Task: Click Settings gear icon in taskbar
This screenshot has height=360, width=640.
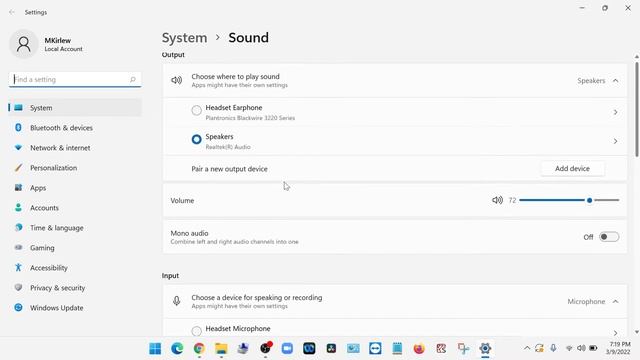Action: pyautogui.click(x=485, y=349)
